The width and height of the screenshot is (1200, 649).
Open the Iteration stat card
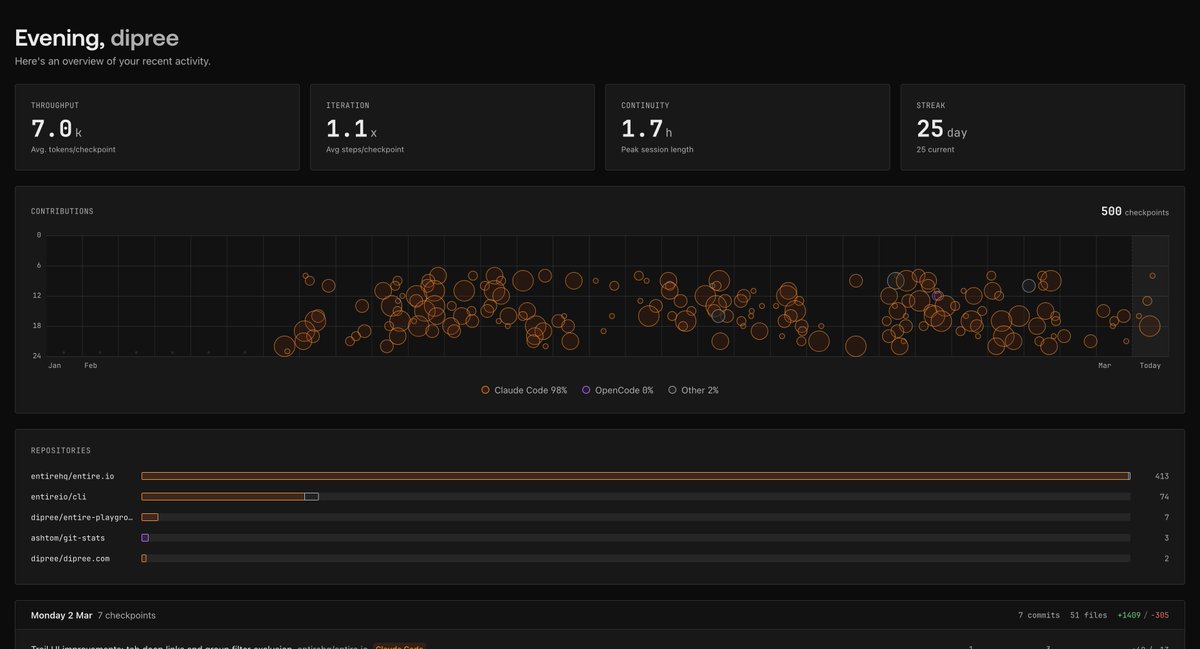pyautogui.click(x=452, y=127)
